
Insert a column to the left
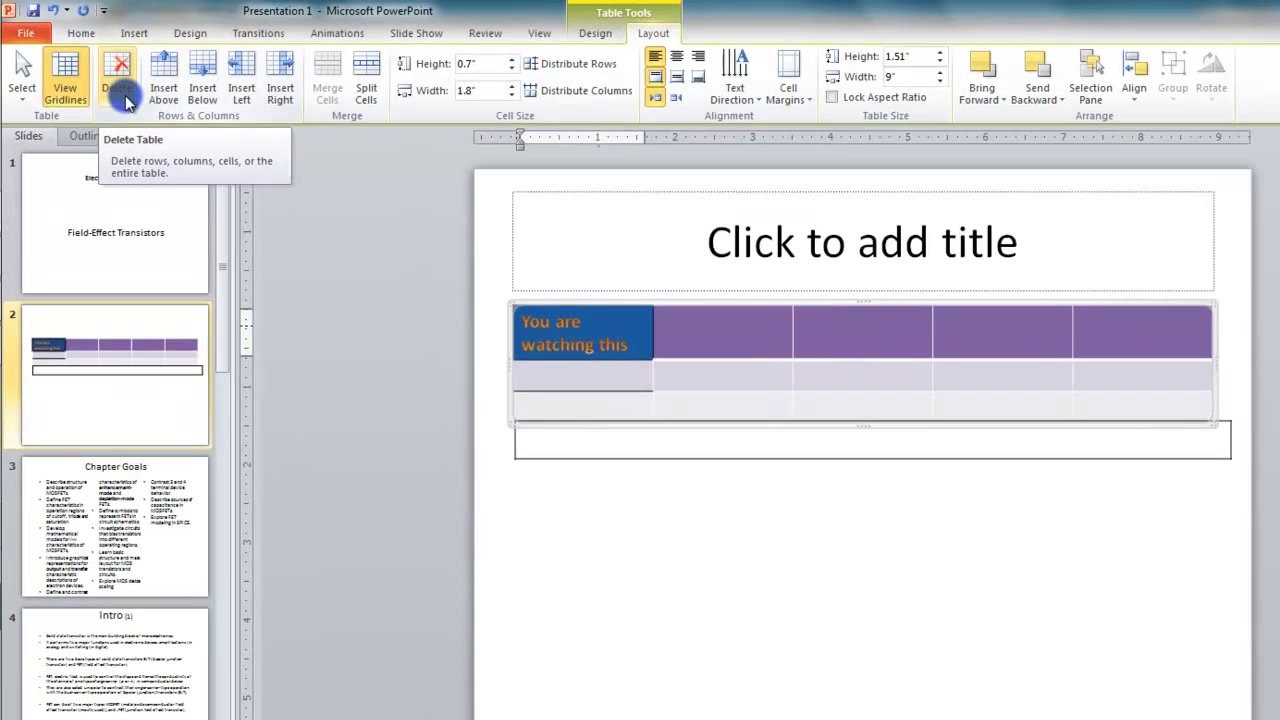pyautogui.click(x=241, y=78)
